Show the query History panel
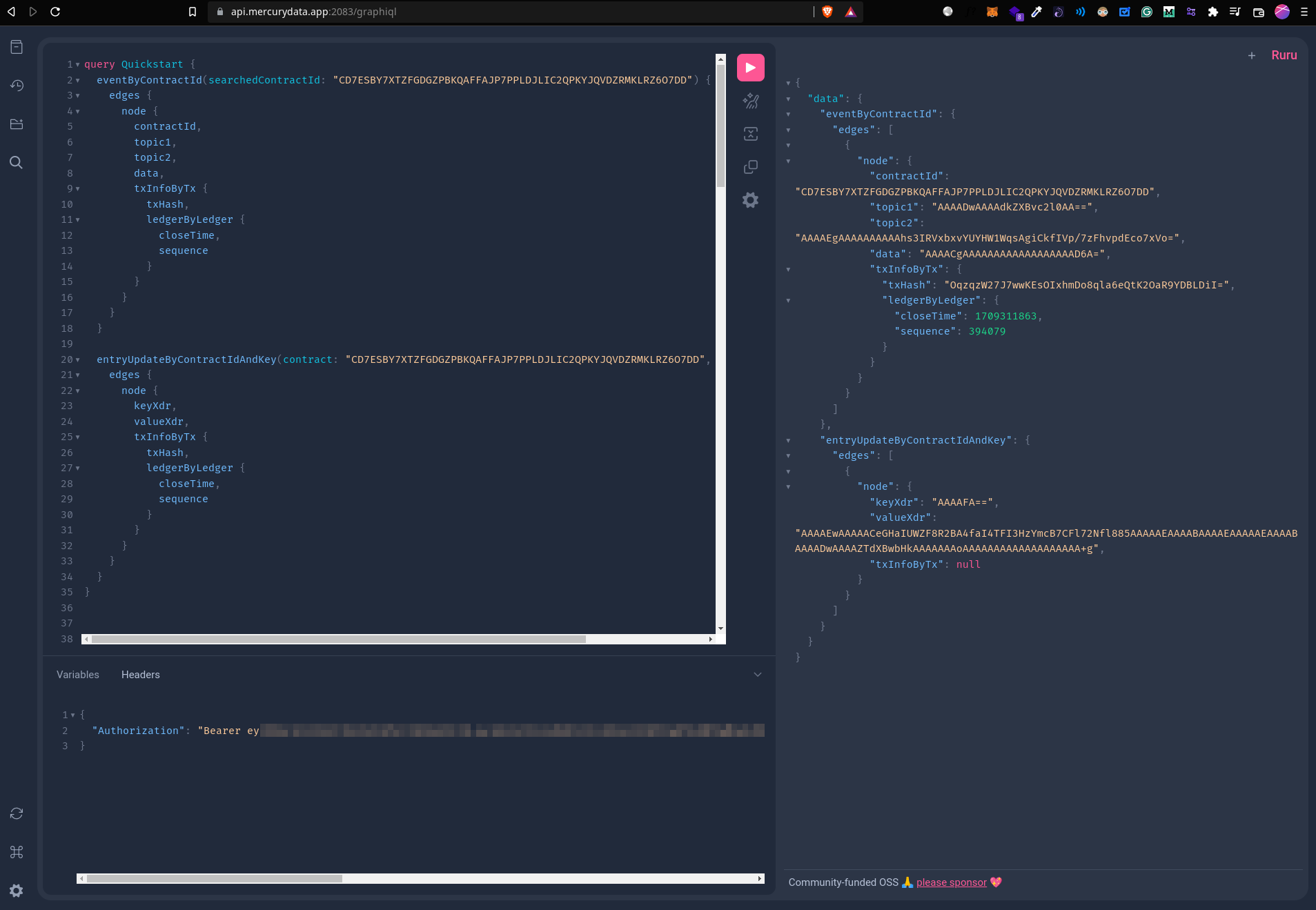 pos(17,86)
